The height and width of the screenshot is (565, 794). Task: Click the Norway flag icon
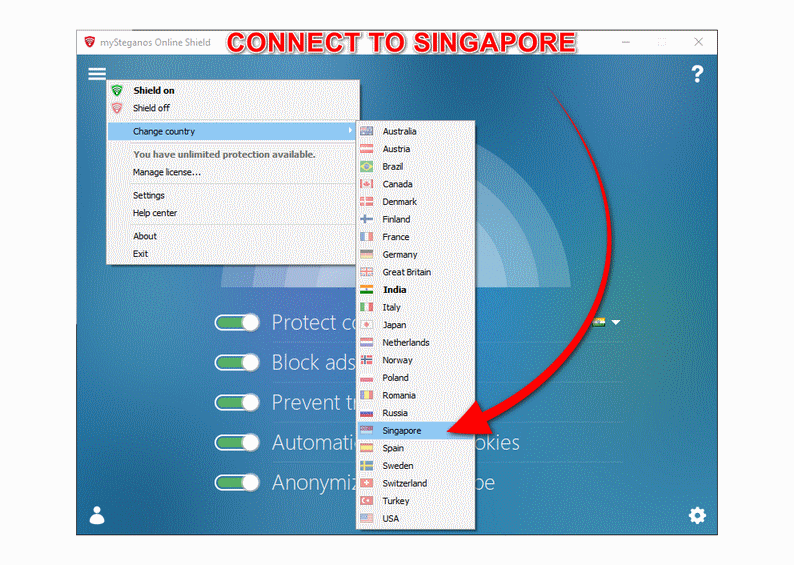pyautogui.click(x=367, y=360)
